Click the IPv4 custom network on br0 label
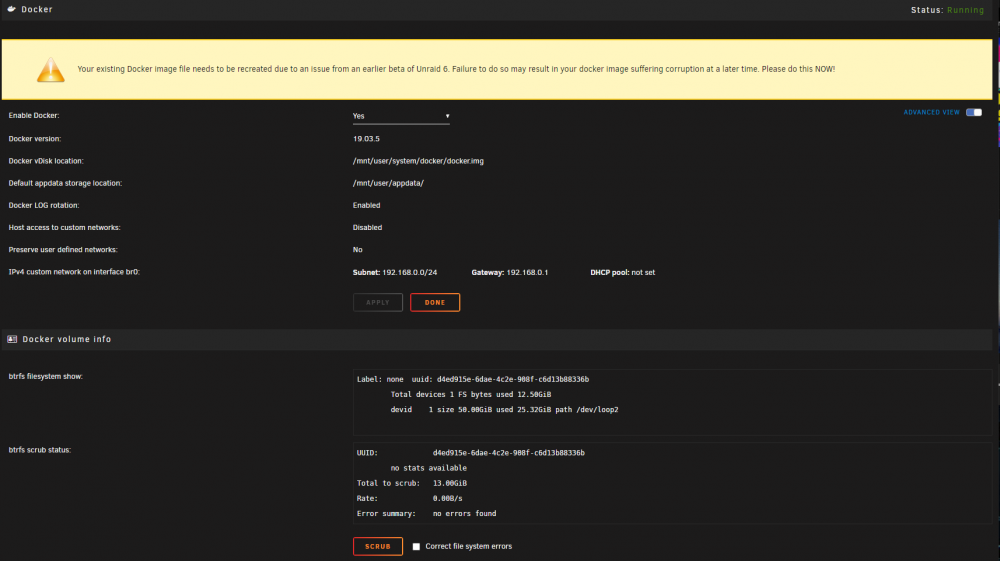 [74, 272]
